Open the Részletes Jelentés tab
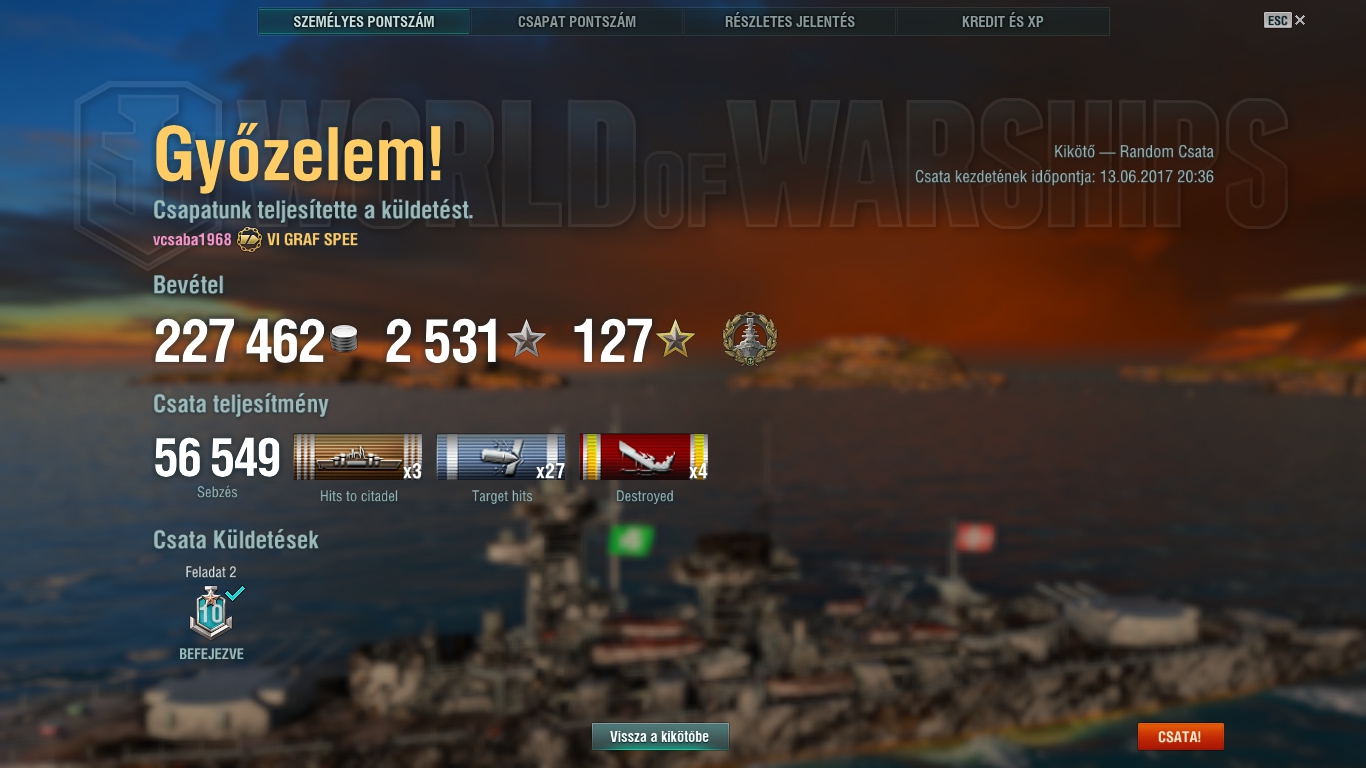This screenshot has width=1366, height=768. [790, 21]
